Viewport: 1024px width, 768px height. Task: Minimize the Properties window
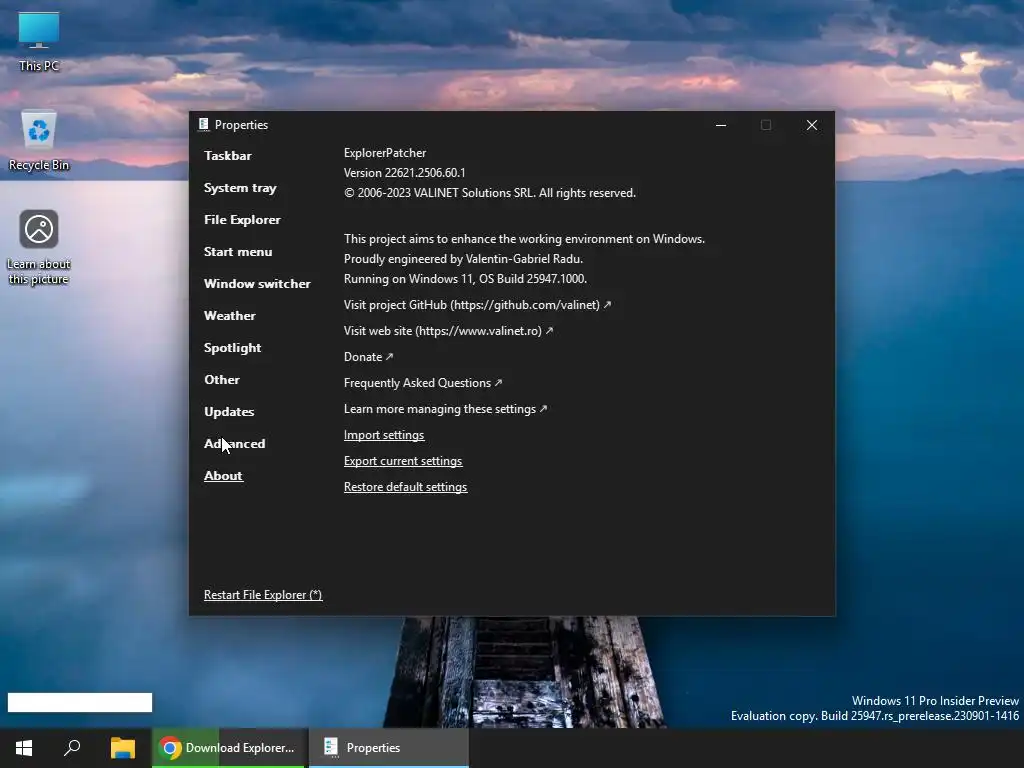[x=721, y=125]
